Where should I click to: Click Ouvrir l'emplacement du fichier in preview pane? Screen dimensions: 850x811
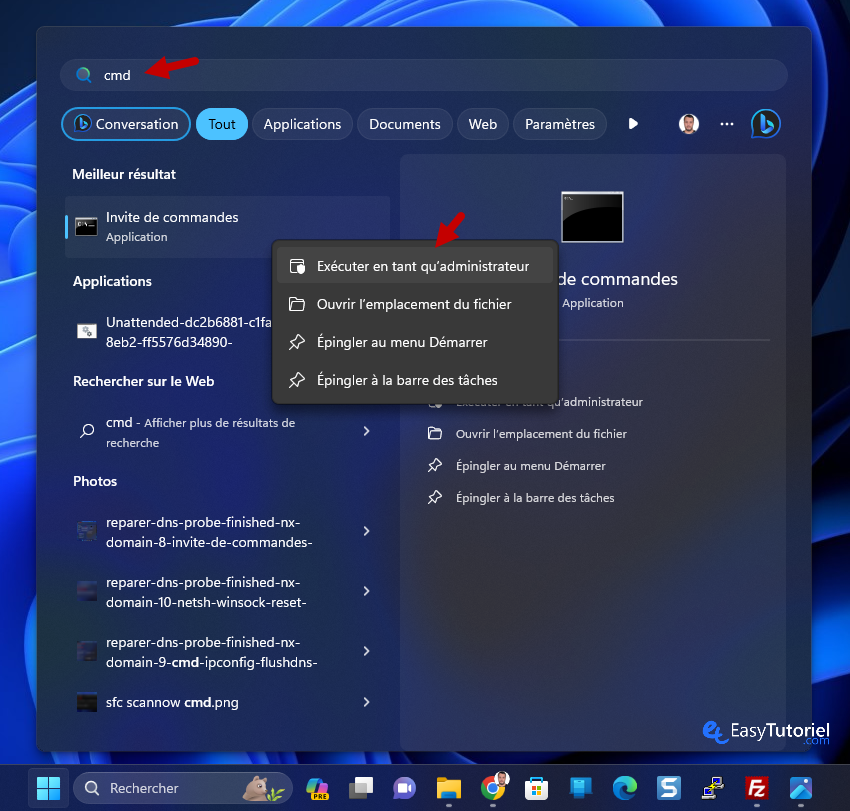(540, 434)
